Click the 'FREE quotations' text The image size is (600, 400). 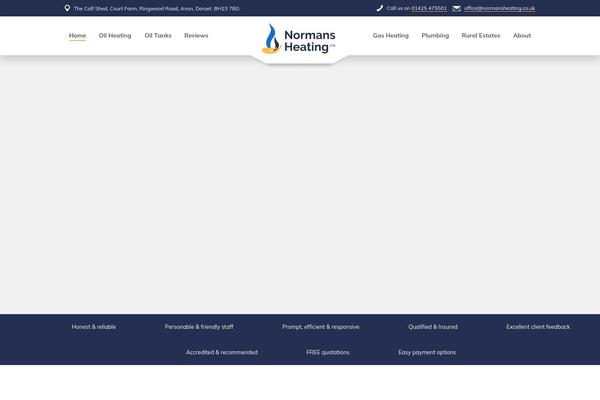tap(328, 352)
